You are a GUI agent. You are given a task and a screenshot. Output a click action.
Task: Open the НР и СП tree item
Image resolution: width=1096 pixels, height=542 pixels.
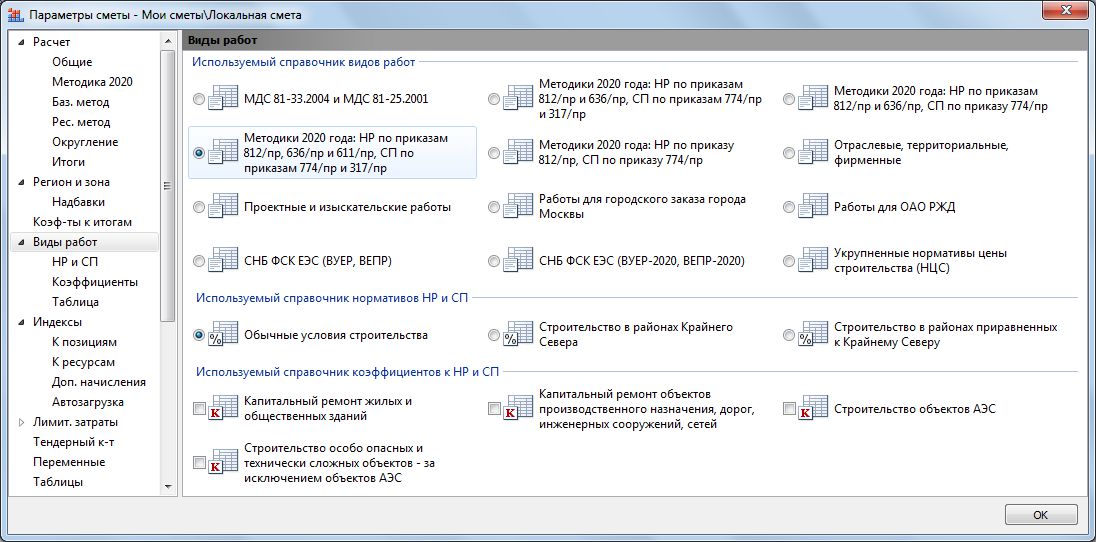(75, 262)
